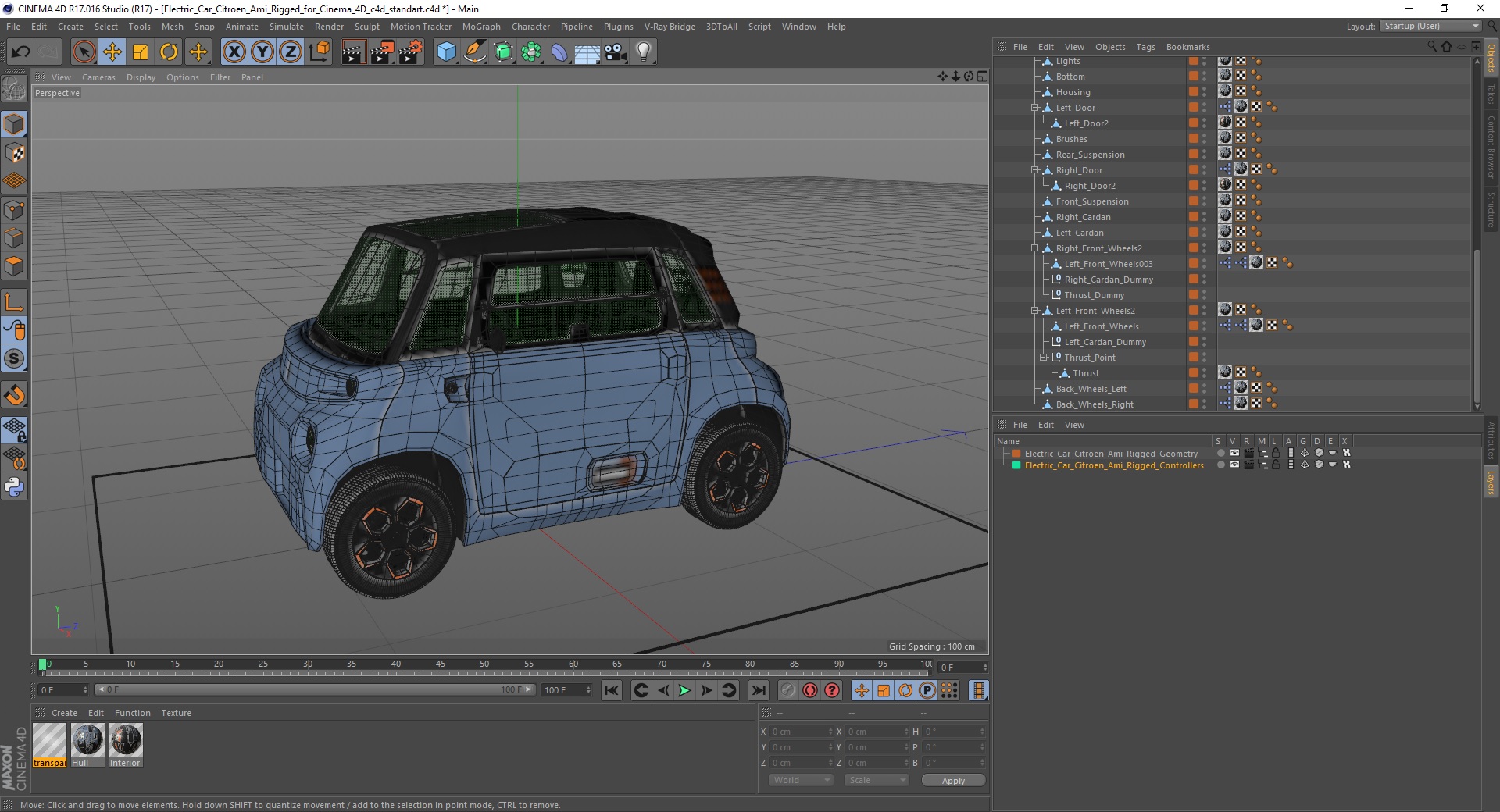Render active view clapperboard icon
1500x812 pixels.
(x=353, y=52)
